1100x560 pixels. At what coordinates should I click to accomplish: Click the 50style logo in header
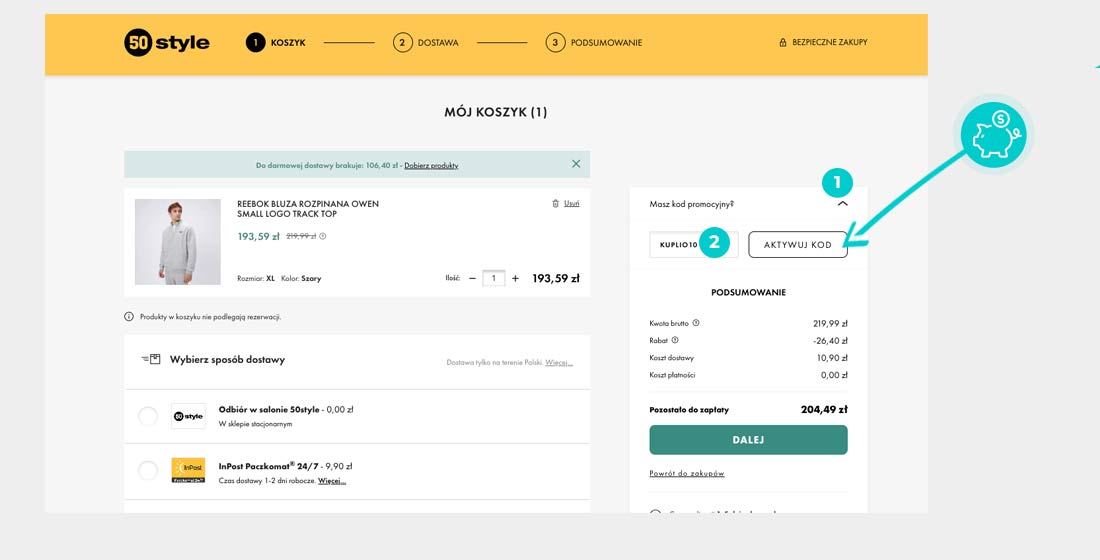point(167,43)
